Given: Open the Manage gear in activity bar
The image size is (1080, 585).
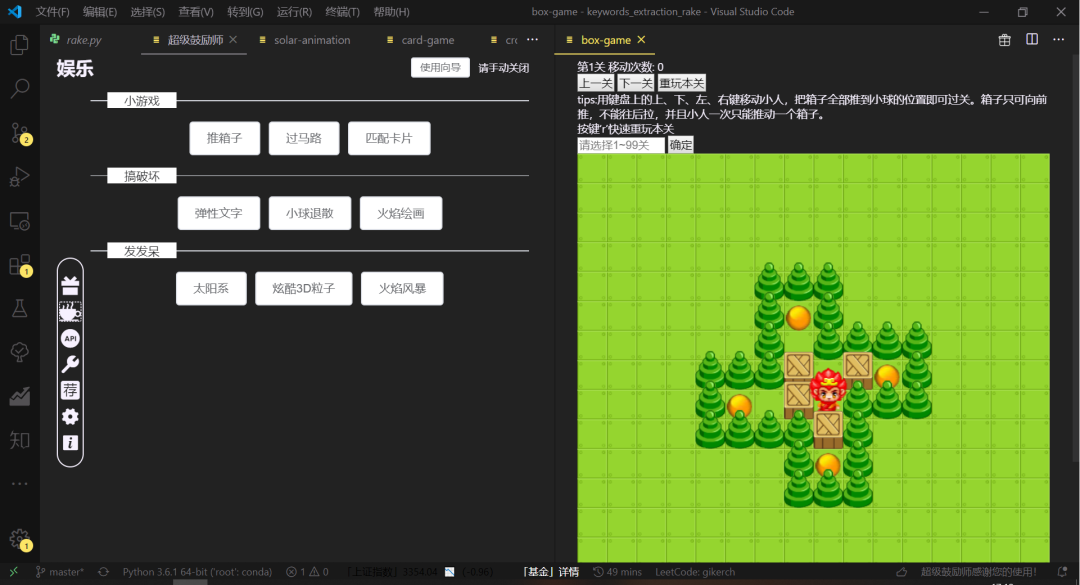Looking at the screenshot, I should [19, 538].
